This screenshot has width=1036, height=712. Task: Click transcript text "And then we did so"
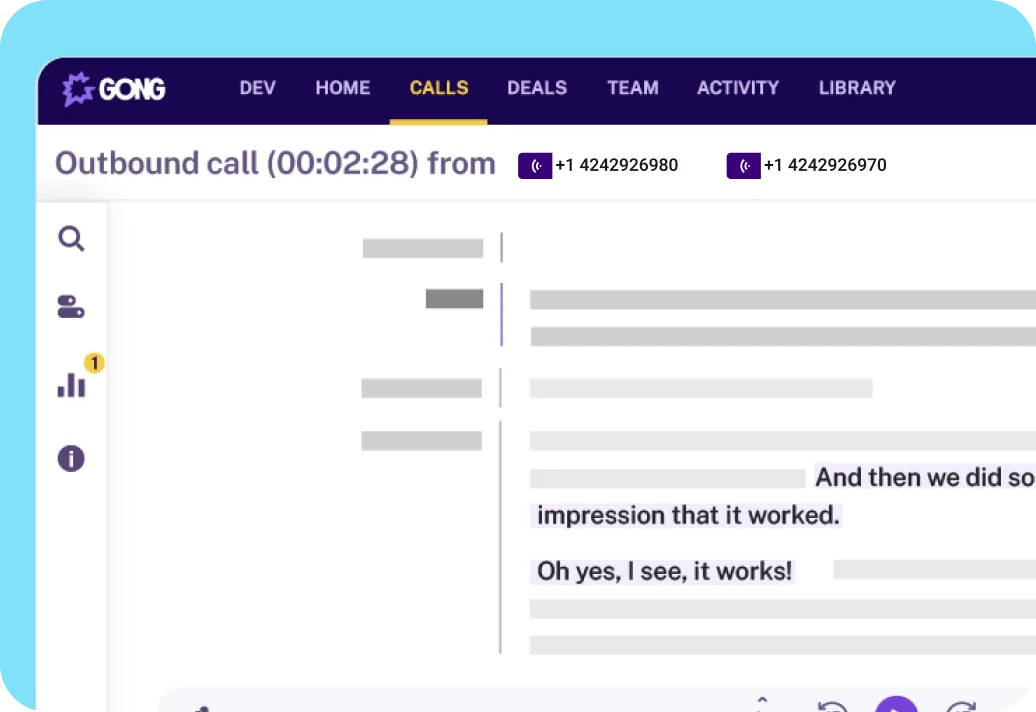click(925, 477)
